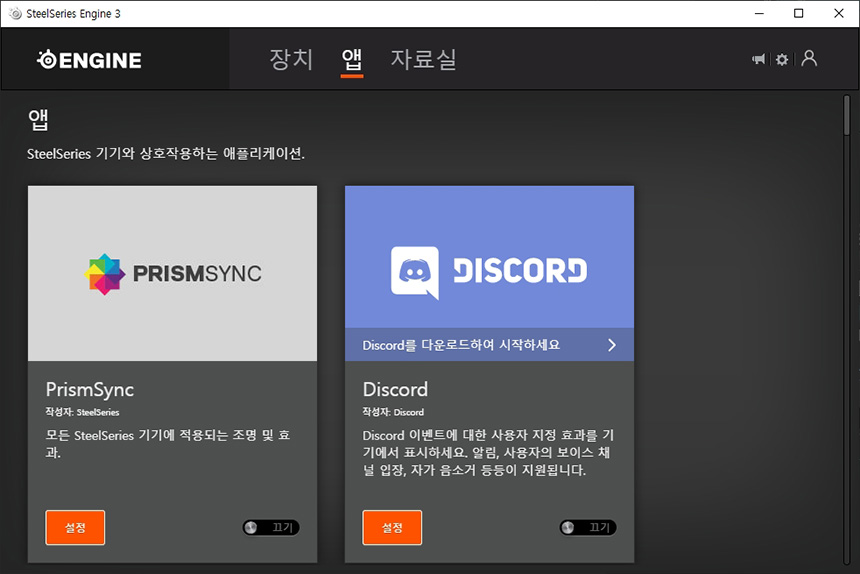The image size is (860, 574).
Task: Open the Discord download prompt arrow
Action: (x=612, y=345)
